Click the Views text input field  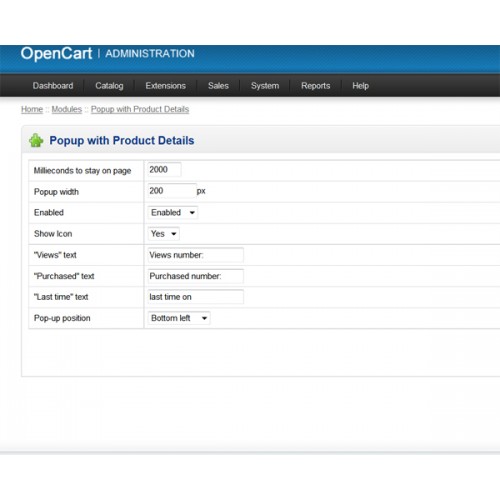196,255
